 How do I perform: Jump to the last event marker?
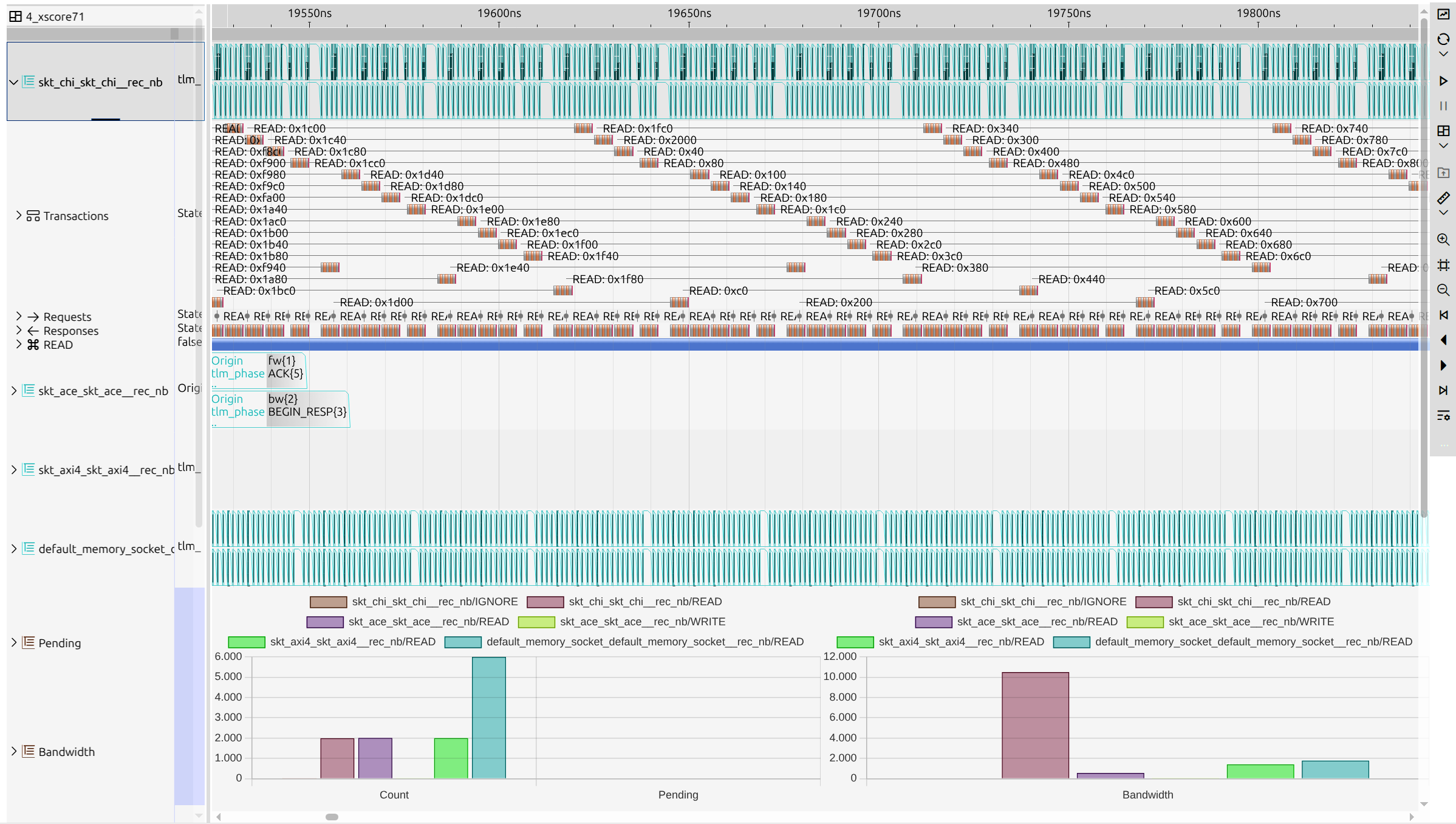point(1443,390)
